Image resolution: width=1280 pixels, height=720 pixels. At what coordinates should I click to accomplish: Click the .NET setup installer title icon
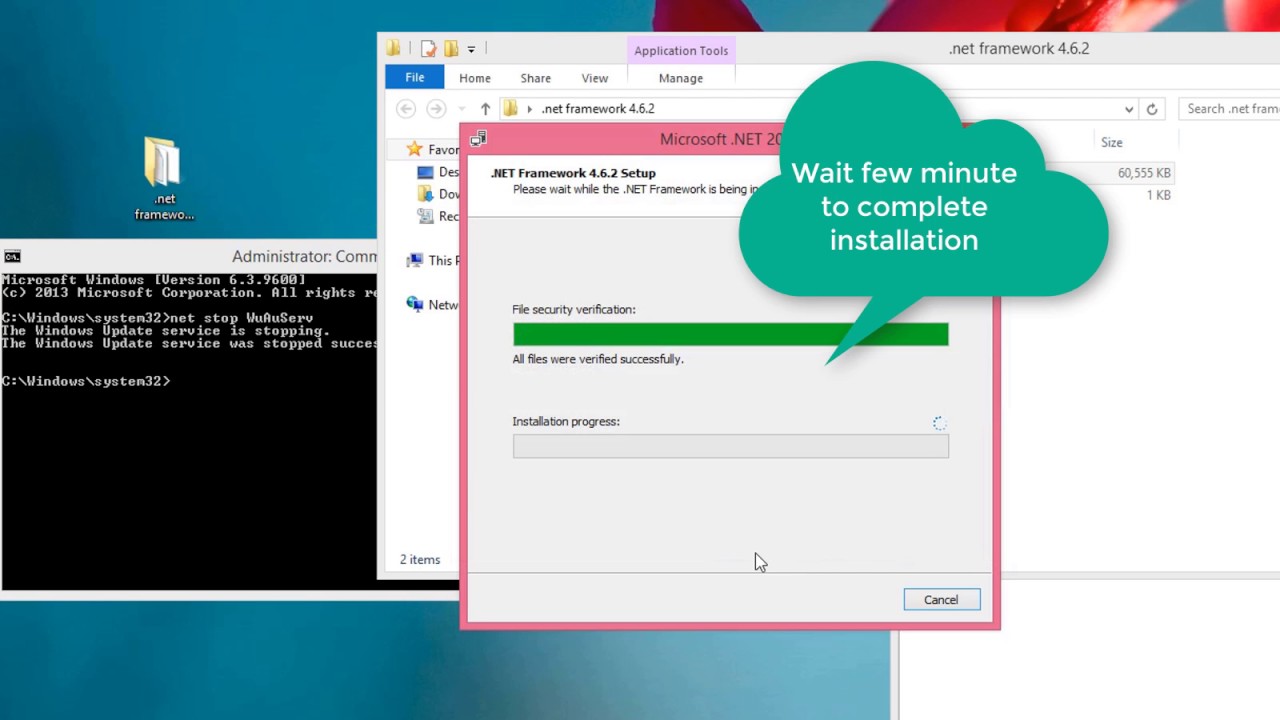click(x=479, y=139)
